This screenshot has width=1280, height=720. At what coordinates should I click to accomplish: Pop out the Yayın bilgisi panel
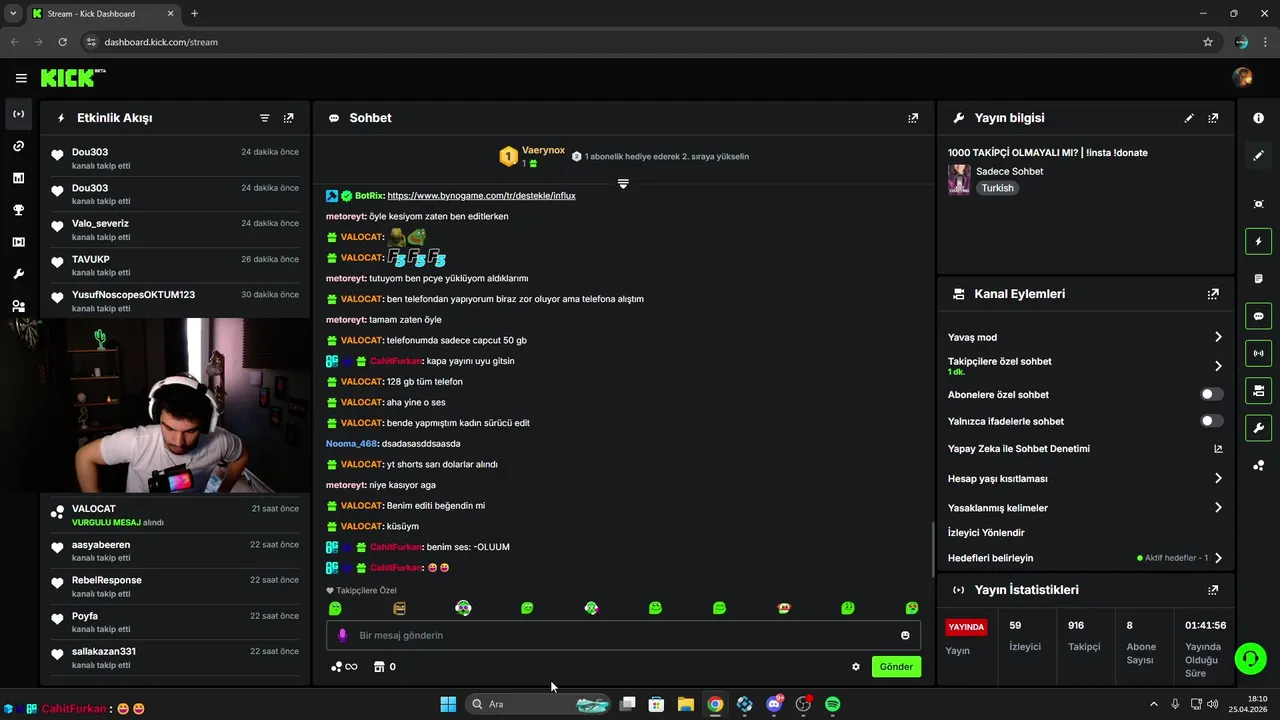(x=1213, y=118)
